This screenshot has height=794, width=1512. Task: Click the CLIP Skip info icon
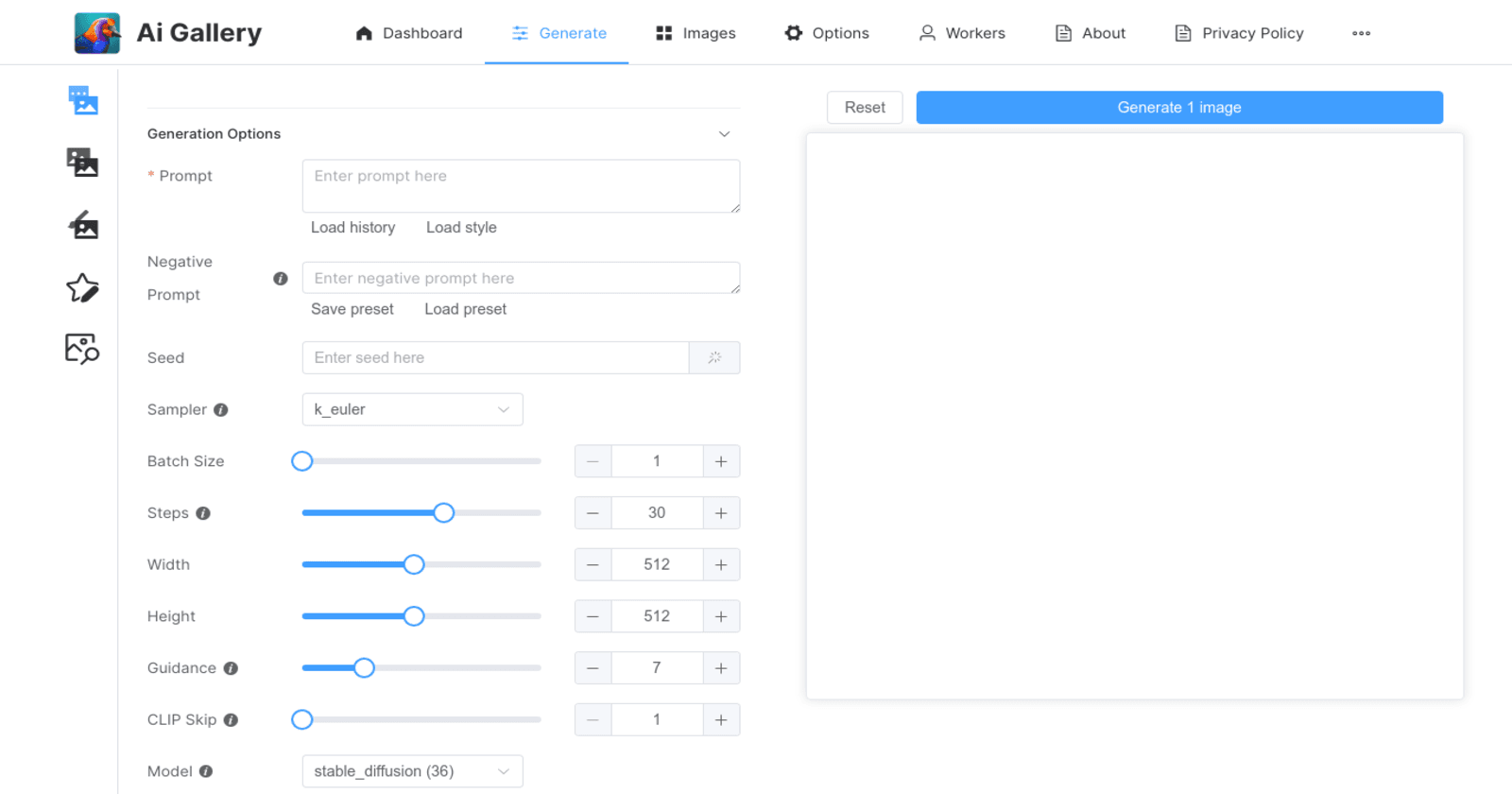(231, 720)
